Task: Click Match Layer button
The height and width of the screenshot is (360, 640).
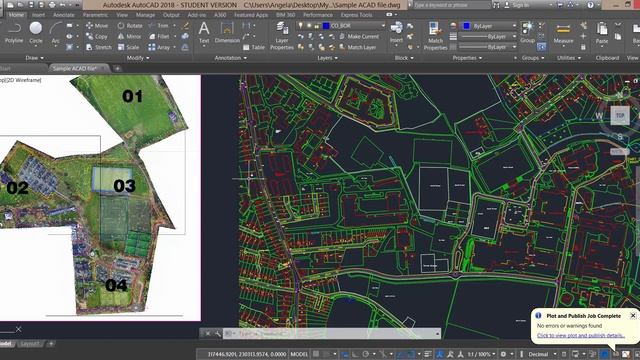Action: pyautogui.click(x=357, y=47)
